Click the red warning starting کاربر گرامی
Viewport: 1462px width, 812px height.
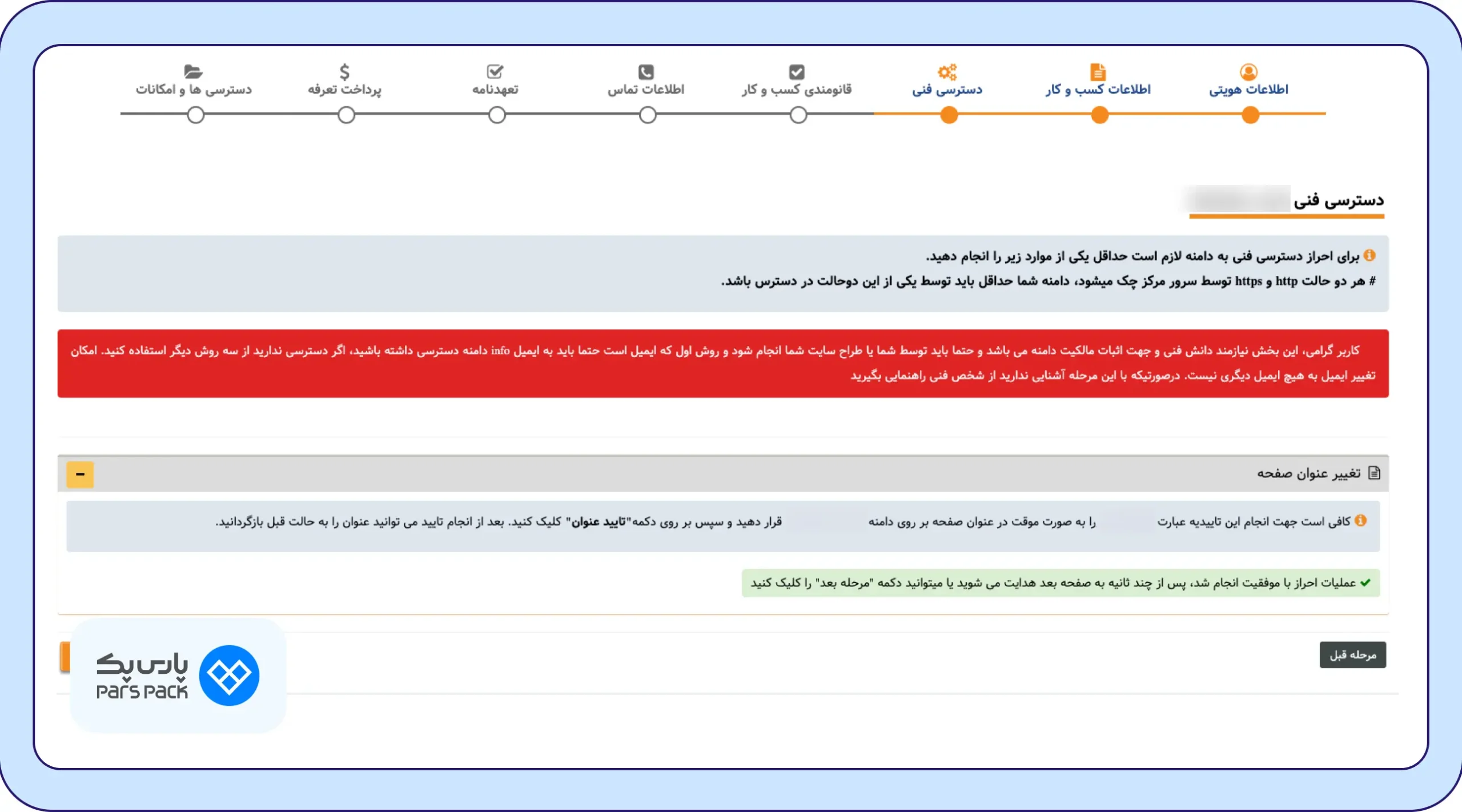point(723,363)
